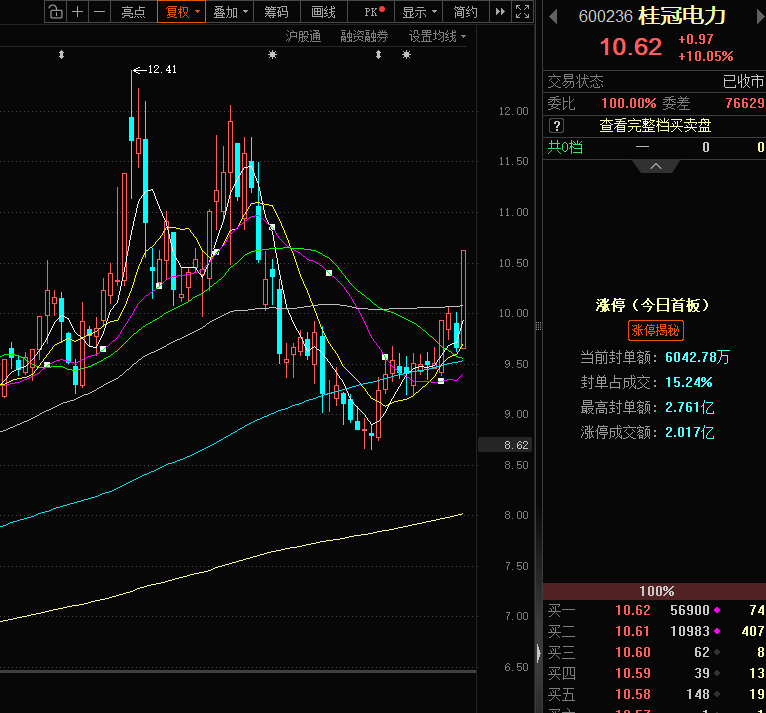Screen dimensions: 766x713
Task: Click the leftmost up-down arrow marker
Action: (x=61, y=55)
